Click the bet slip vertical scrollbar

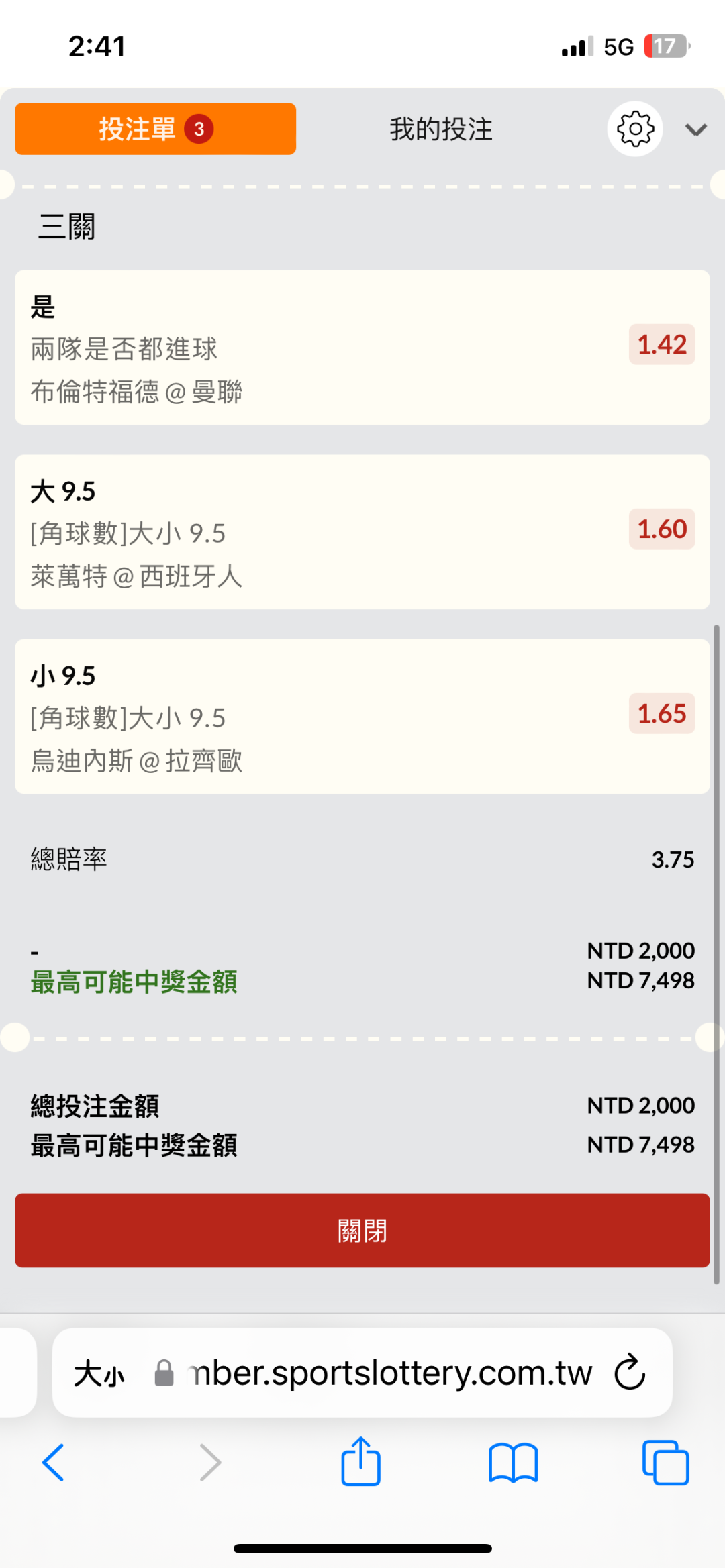click(x=716, y=953)
